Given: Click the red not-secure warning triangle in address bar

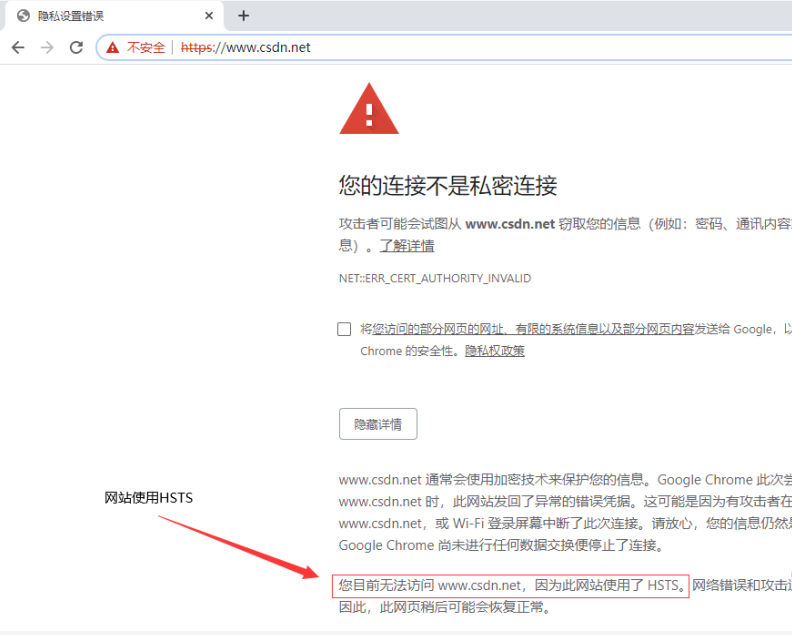Looking at the screenshot, I should pyautogui.click(x=112, y=47).
